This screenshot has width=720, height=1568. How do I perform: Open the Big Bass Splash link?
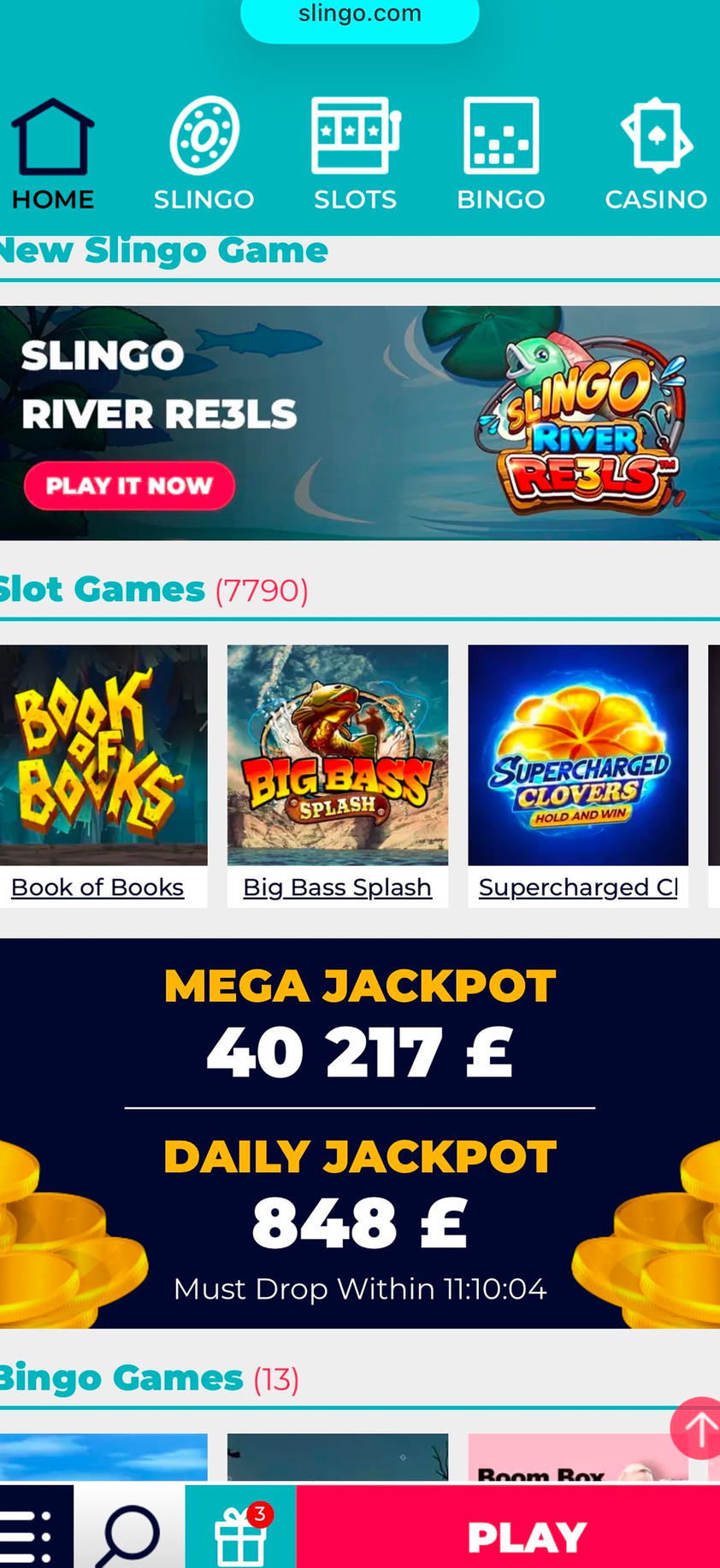click(338, 887)
